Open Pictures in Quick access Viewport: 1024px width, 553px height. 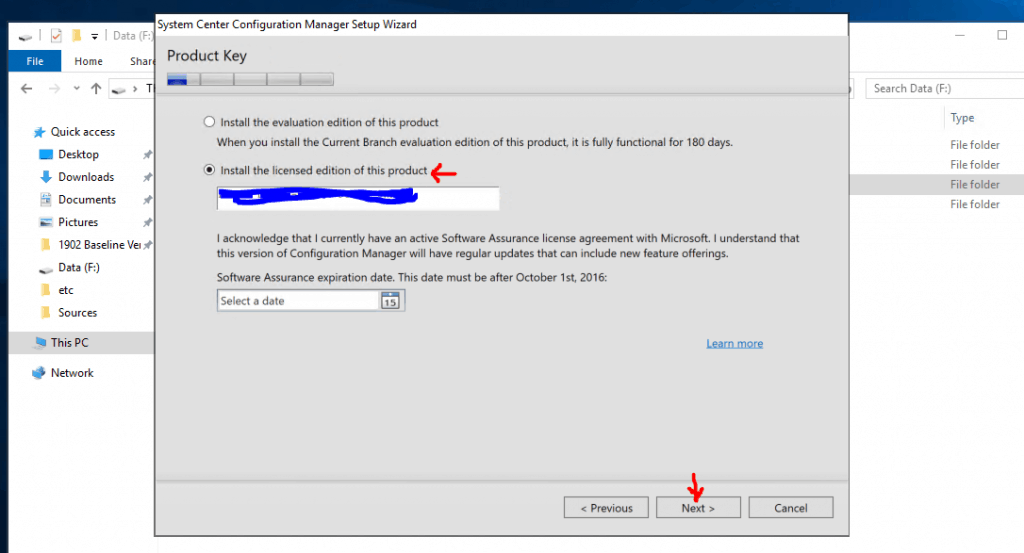point(78,222)
